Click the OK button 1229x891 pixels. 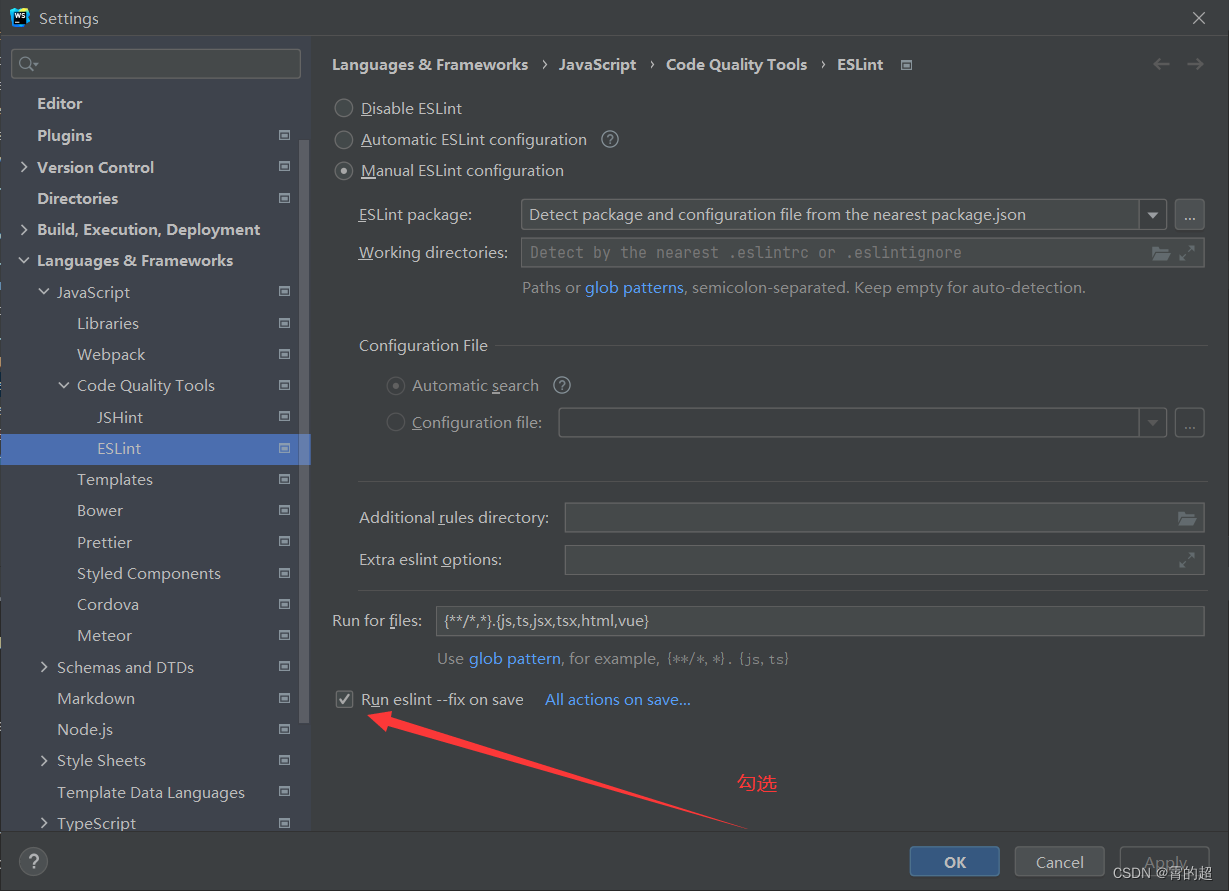955,862
